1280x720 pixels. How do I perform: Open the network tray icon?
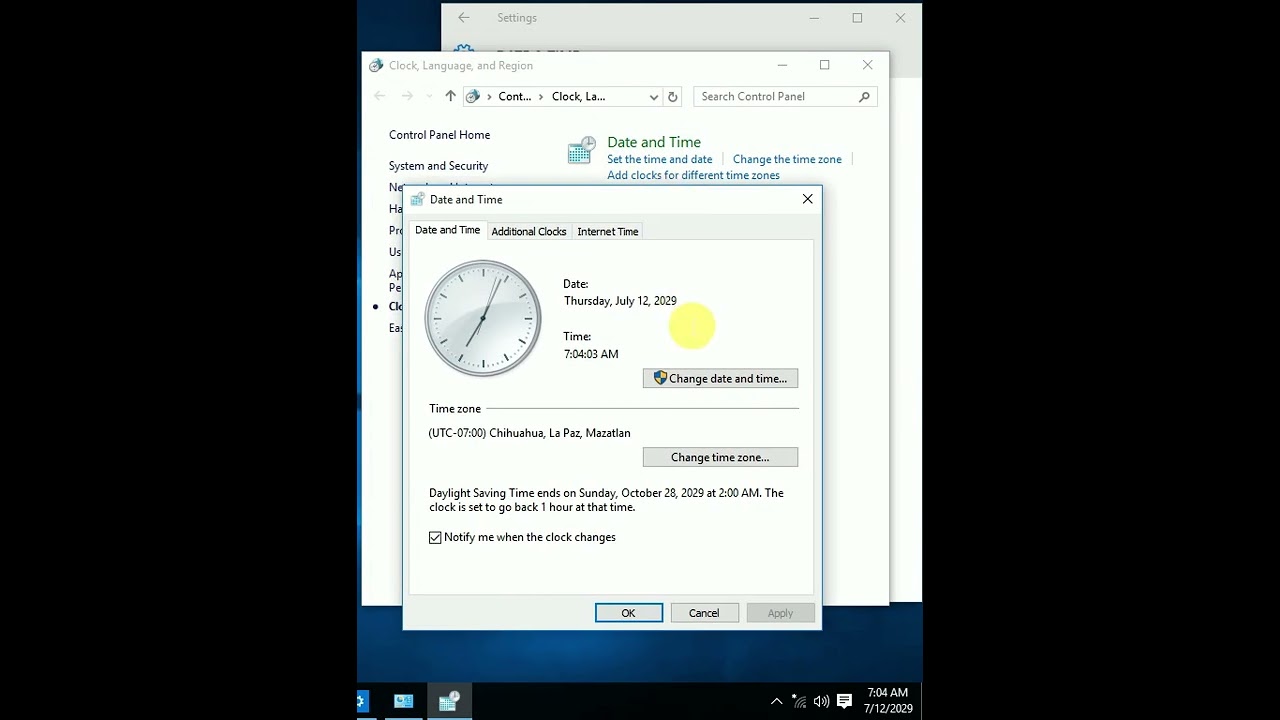[x=799, y=701]
